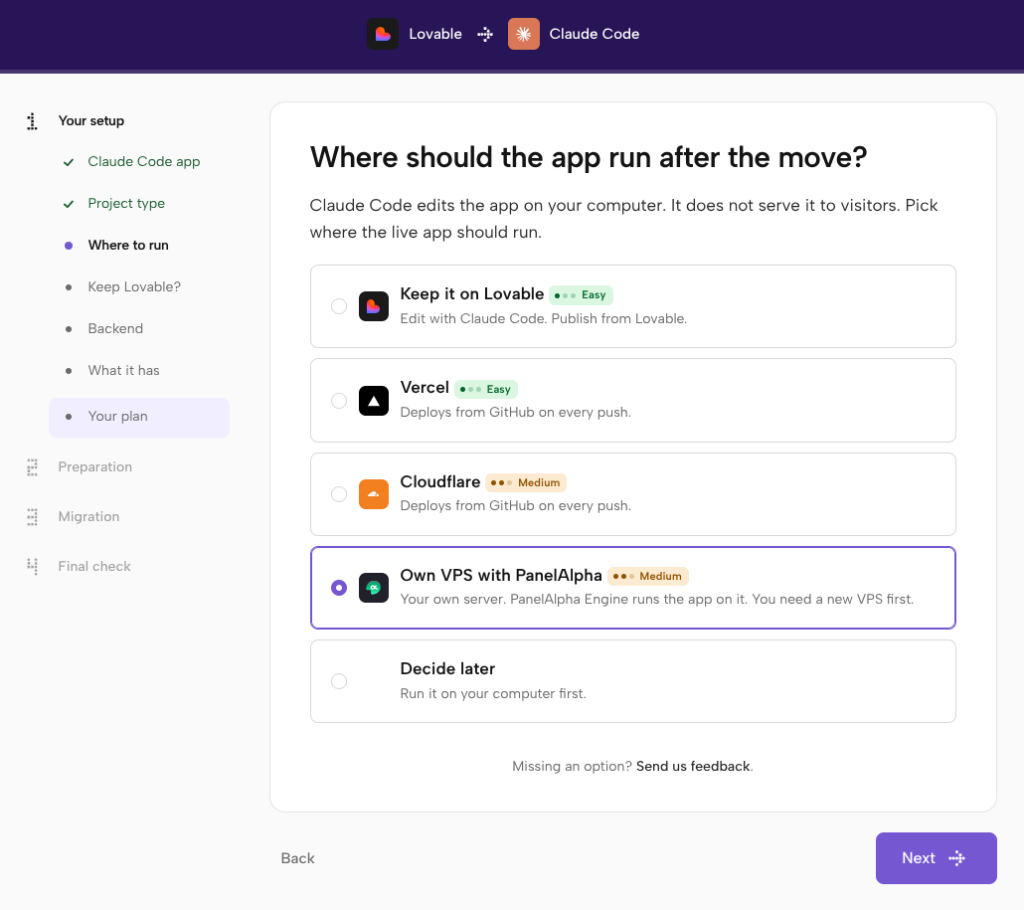Click the Next button
The width and height of the screenshot is (1024, 910).
tap(936, 858)
